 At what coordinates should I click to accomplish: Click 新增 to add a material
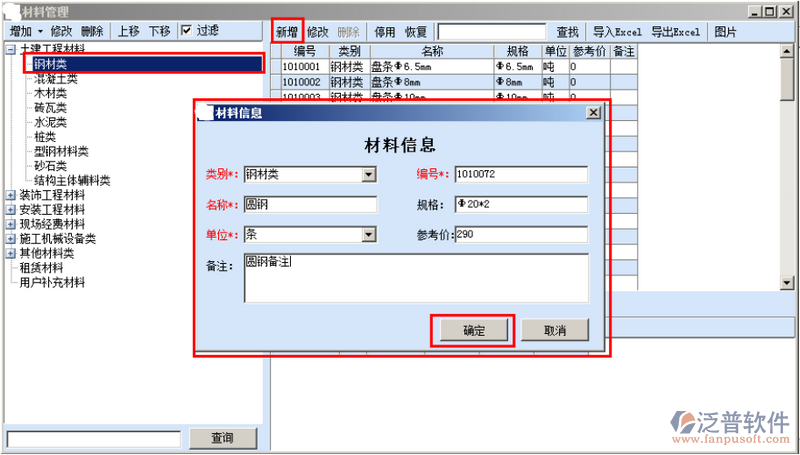coord(287,32)
